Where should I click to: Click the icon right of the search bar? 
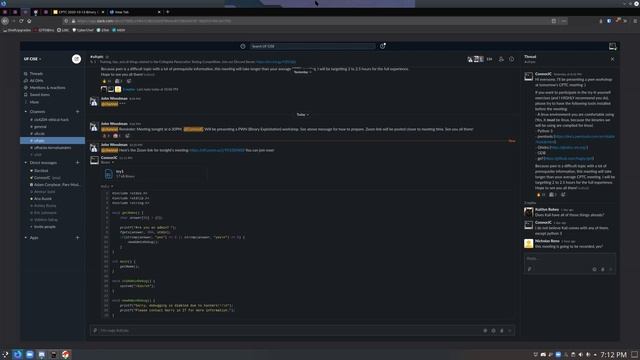(382, 46)
